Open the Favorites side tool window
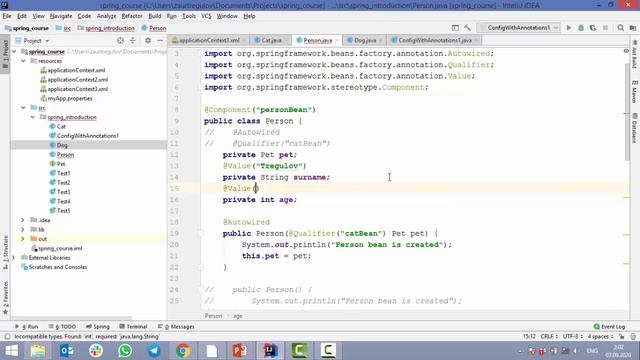This screenshot has width=640, height=360. (x=5, y=297)
